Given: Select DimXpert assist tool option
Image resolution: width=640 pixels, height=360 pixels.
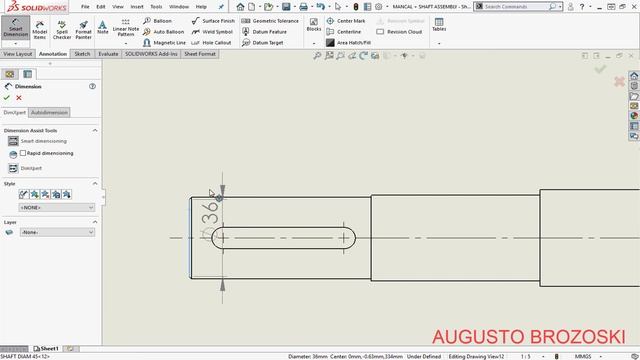Looking at the screenshot, I should click(x=25, y=168).
